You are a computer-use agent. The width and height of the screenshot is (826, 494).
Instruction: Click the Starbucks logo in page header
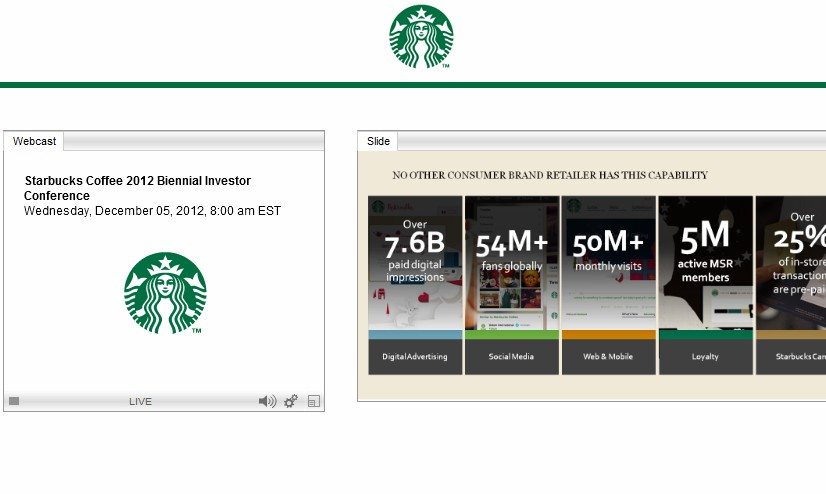[421, 37]
